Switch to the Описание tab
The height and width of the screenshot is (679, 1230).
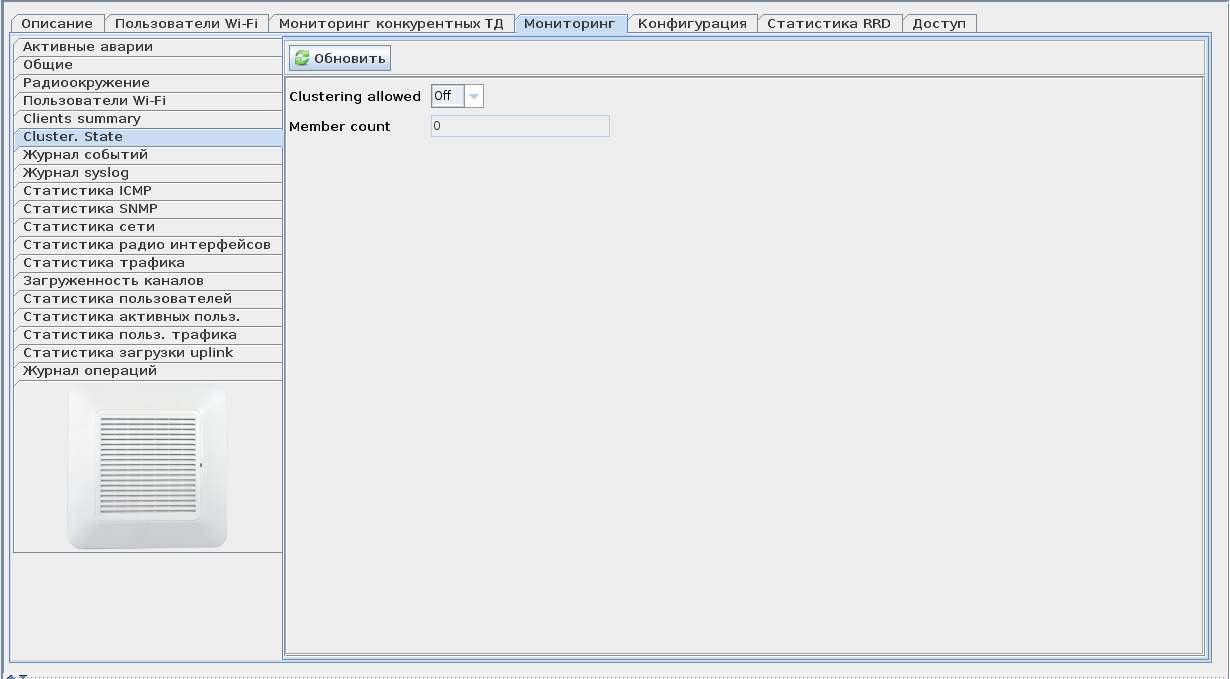pos(58,23)
